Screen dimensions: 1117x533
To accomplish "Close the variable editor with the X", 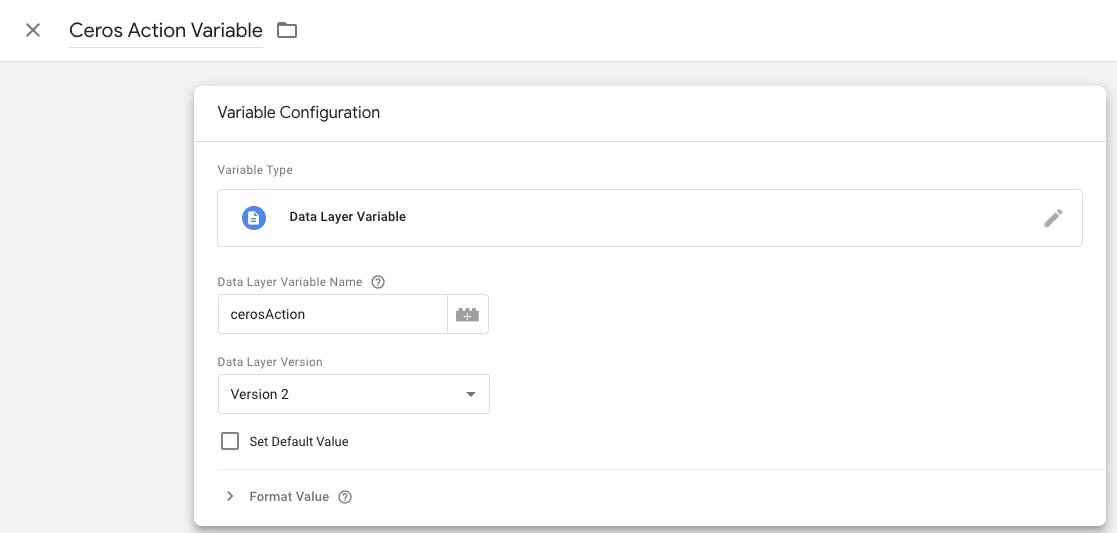I will [33, 30].
